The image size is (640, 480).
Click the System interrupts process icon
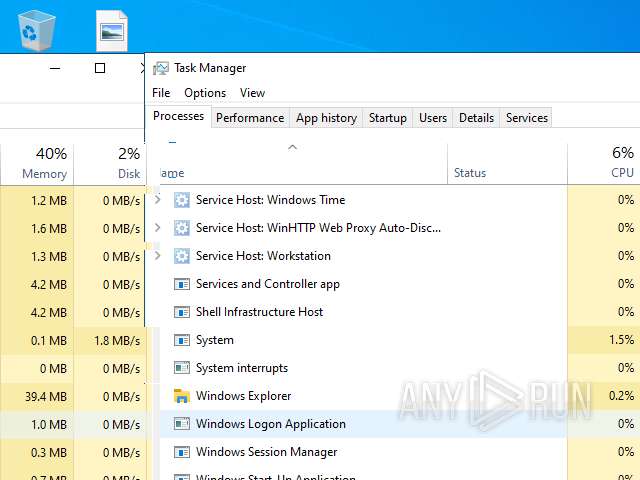[182, 368]
